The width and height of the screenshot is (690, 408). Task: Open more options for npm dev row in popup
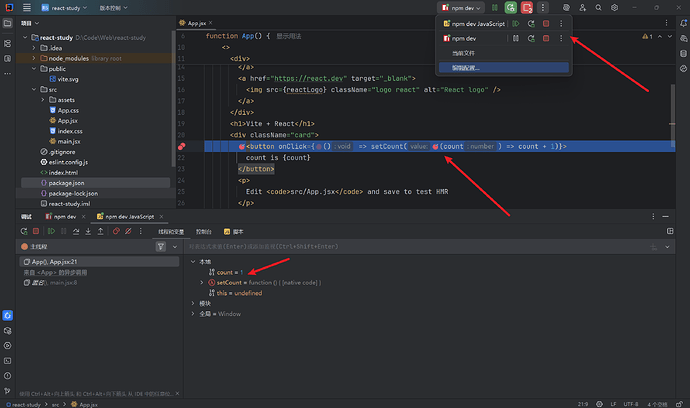click(561, 38)
